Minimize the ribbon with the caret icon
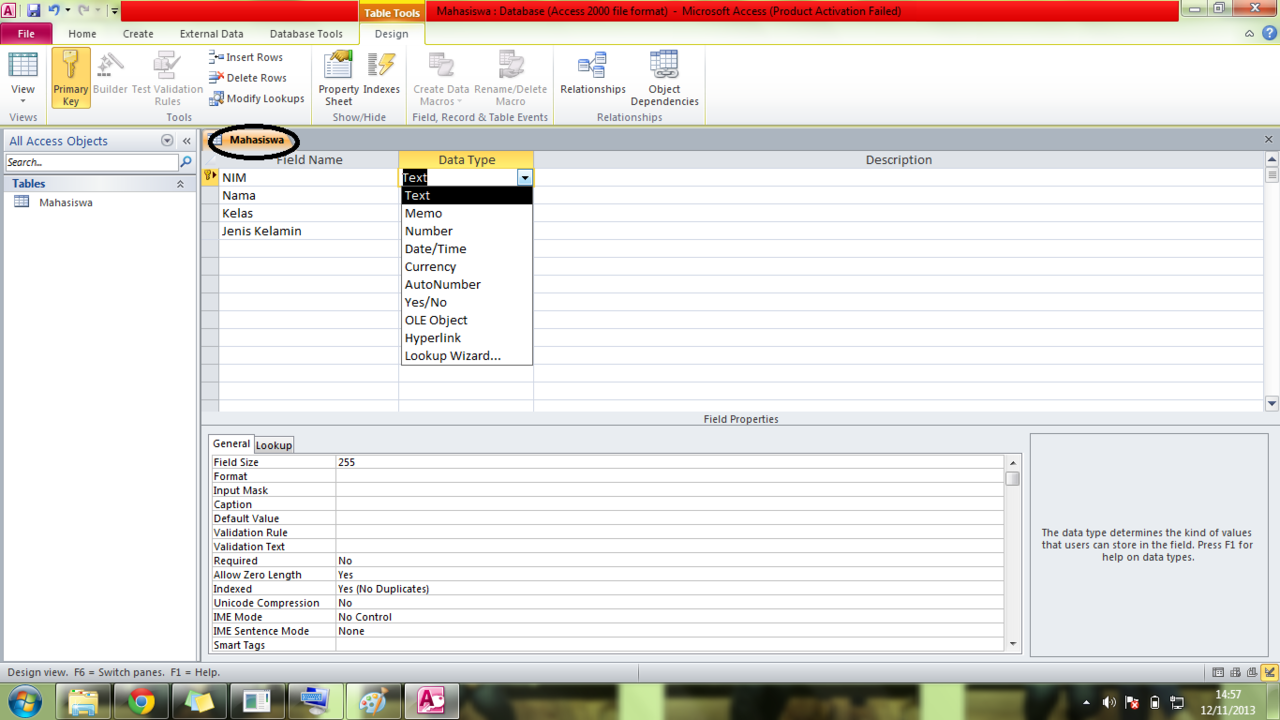This screenshot has width=1280, height=720. coord(1249,33)
